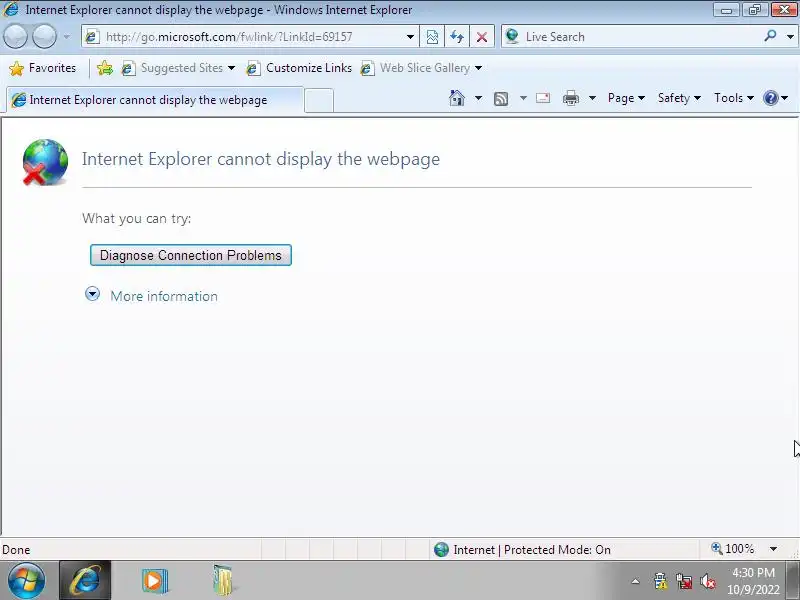Open the Page menu
This screenshot has width=800, height=600.
pos(626,97)
